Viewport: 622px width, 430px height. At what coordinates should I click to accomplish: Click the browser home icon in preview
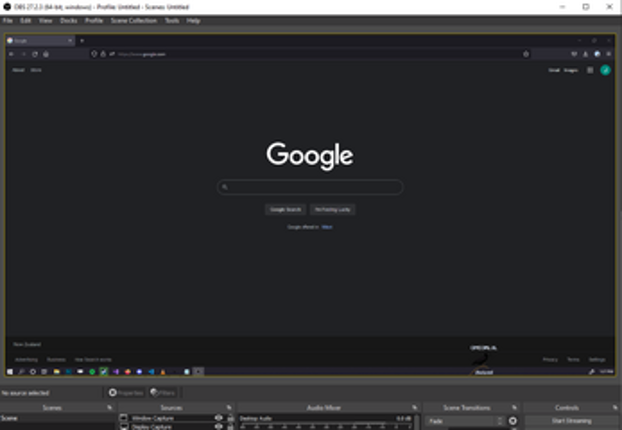coord(46,54)
